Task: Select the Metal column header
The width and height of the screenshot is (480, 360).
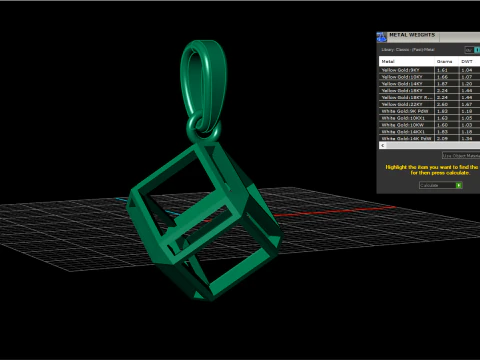Action: pyautogui.click(x=407, y=61)
